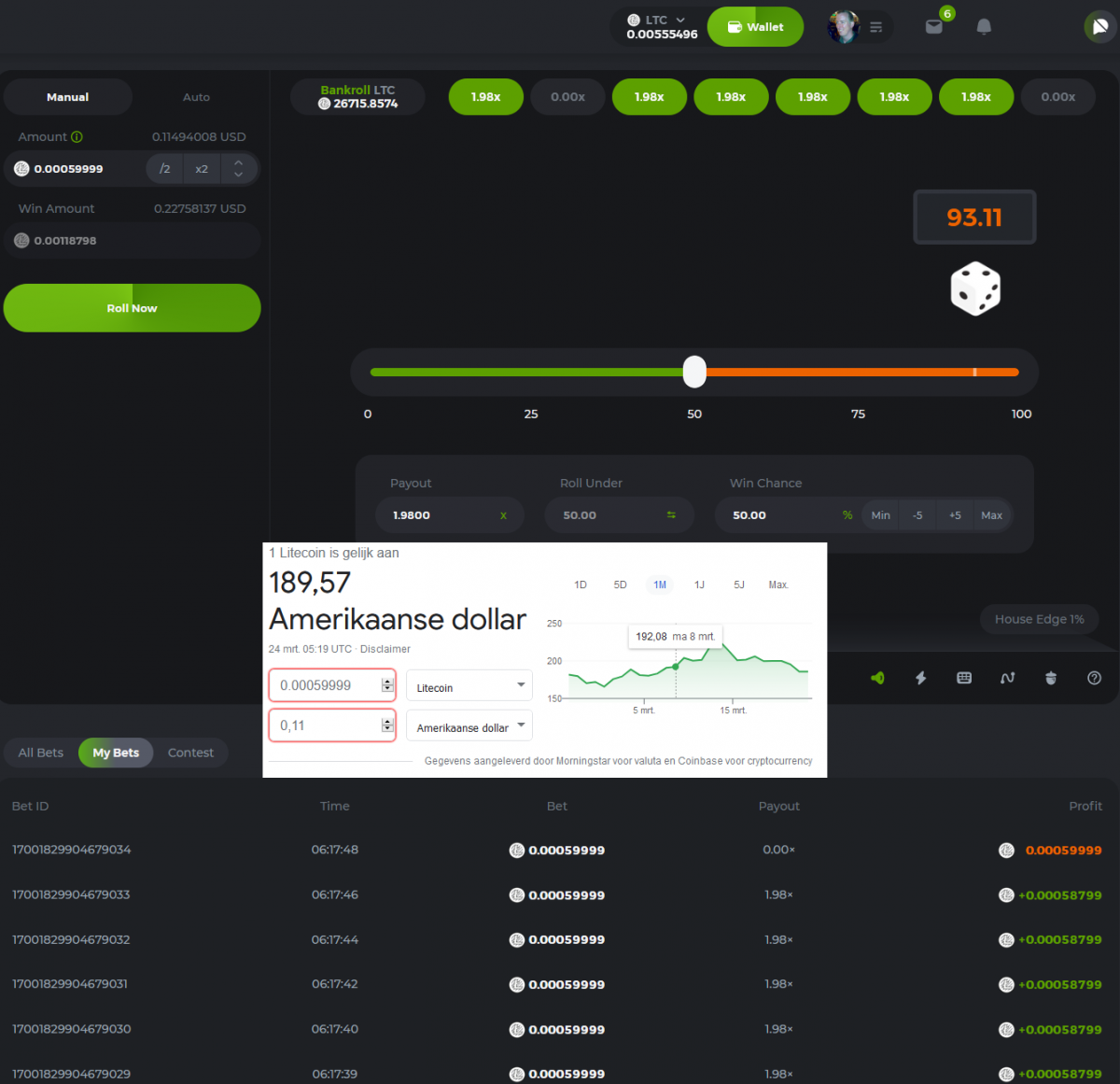The image size is (1120, 1084).
Task: Click the bet Amount input field
Action: point(79,169)
